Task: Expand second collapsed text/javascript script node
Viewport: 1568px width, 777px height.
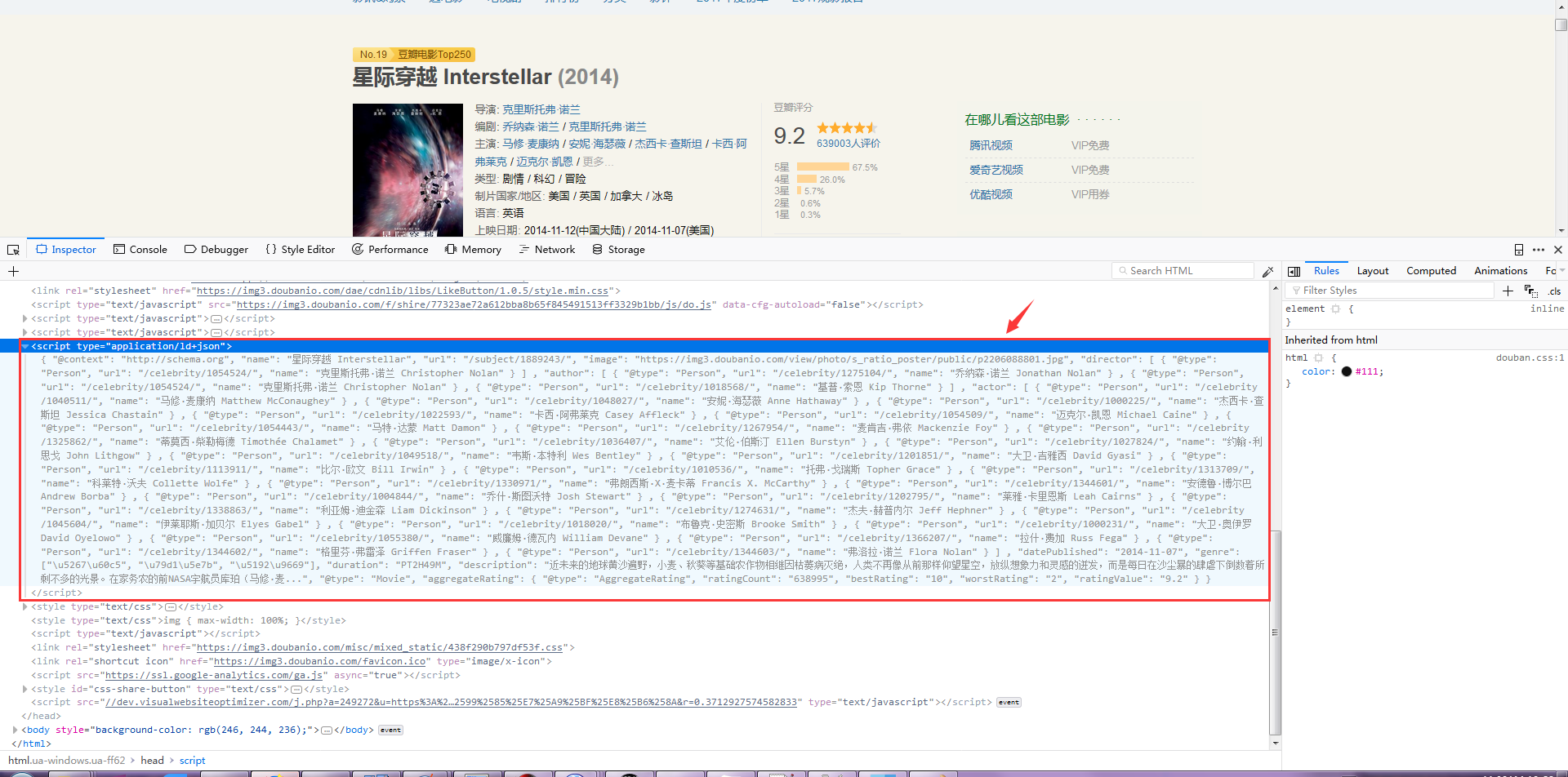Action: (x=24, y=333)
